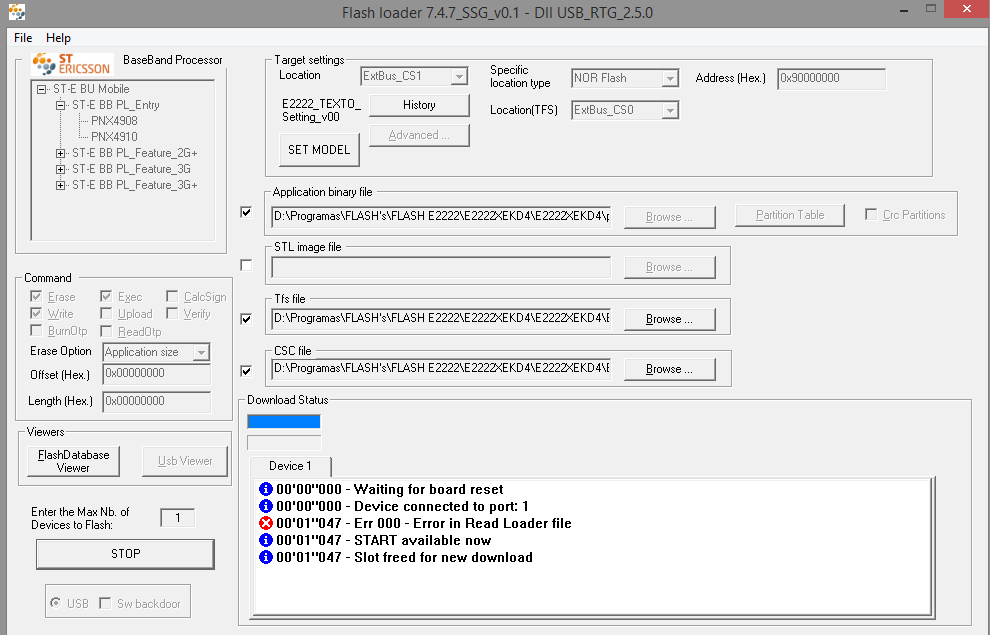Click the Advanced button
This screenshot has height=635, width=990.
[419, 135]
